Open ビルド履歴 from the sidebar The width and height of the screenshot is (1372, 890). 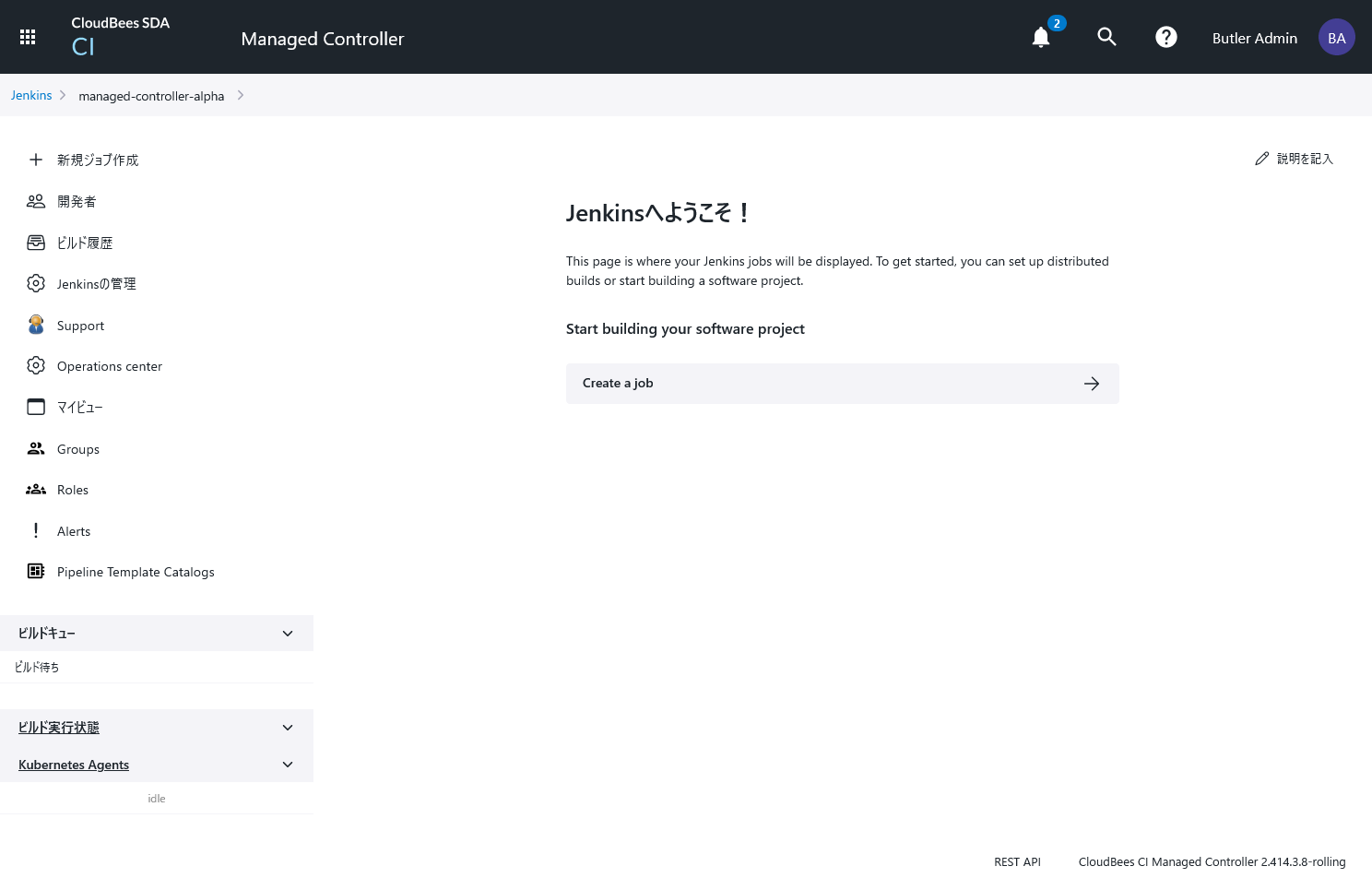coord(86,242)
